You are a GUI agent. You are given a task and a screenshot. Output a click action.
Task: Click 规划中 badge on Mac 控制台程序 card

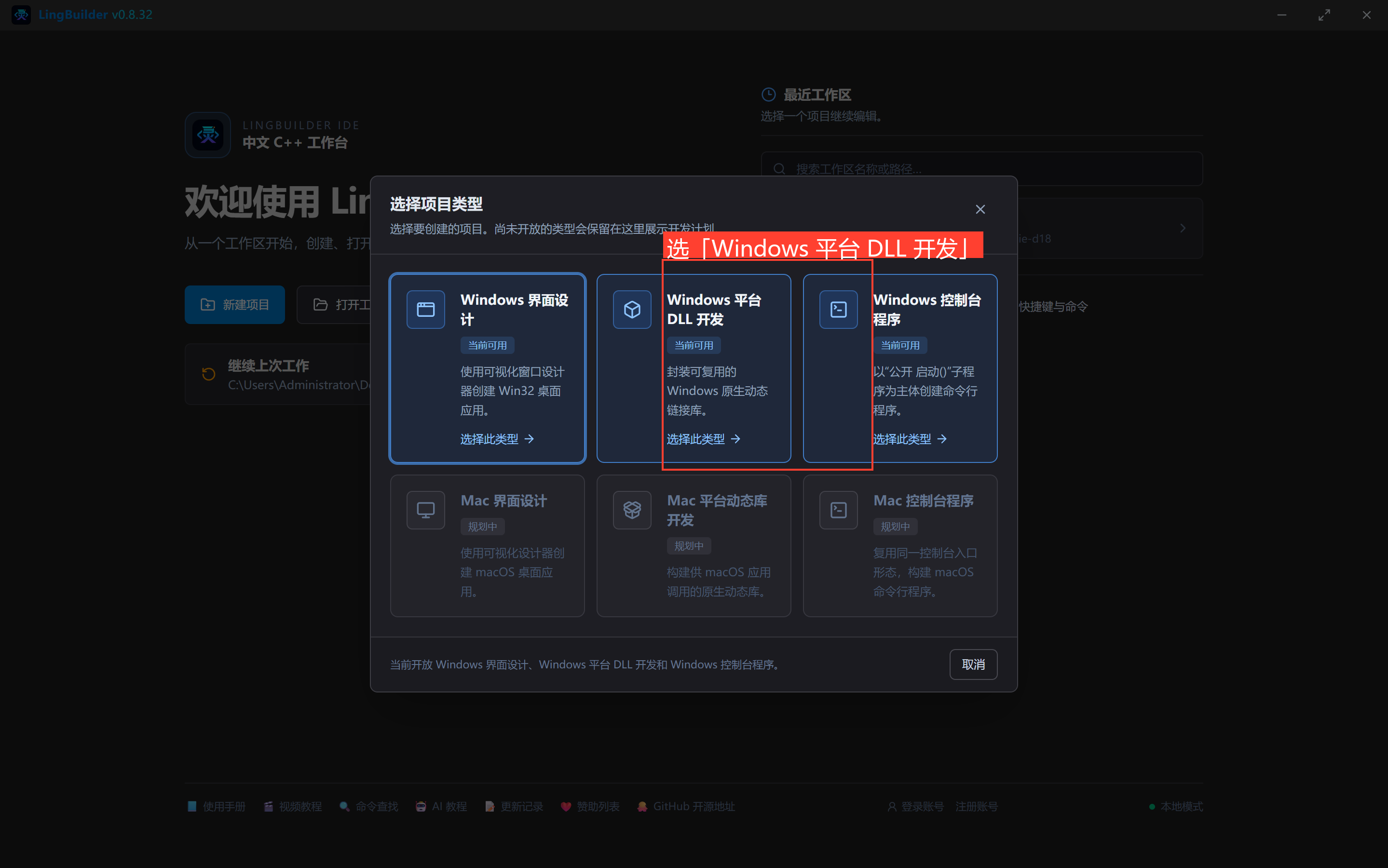[895, 527]
